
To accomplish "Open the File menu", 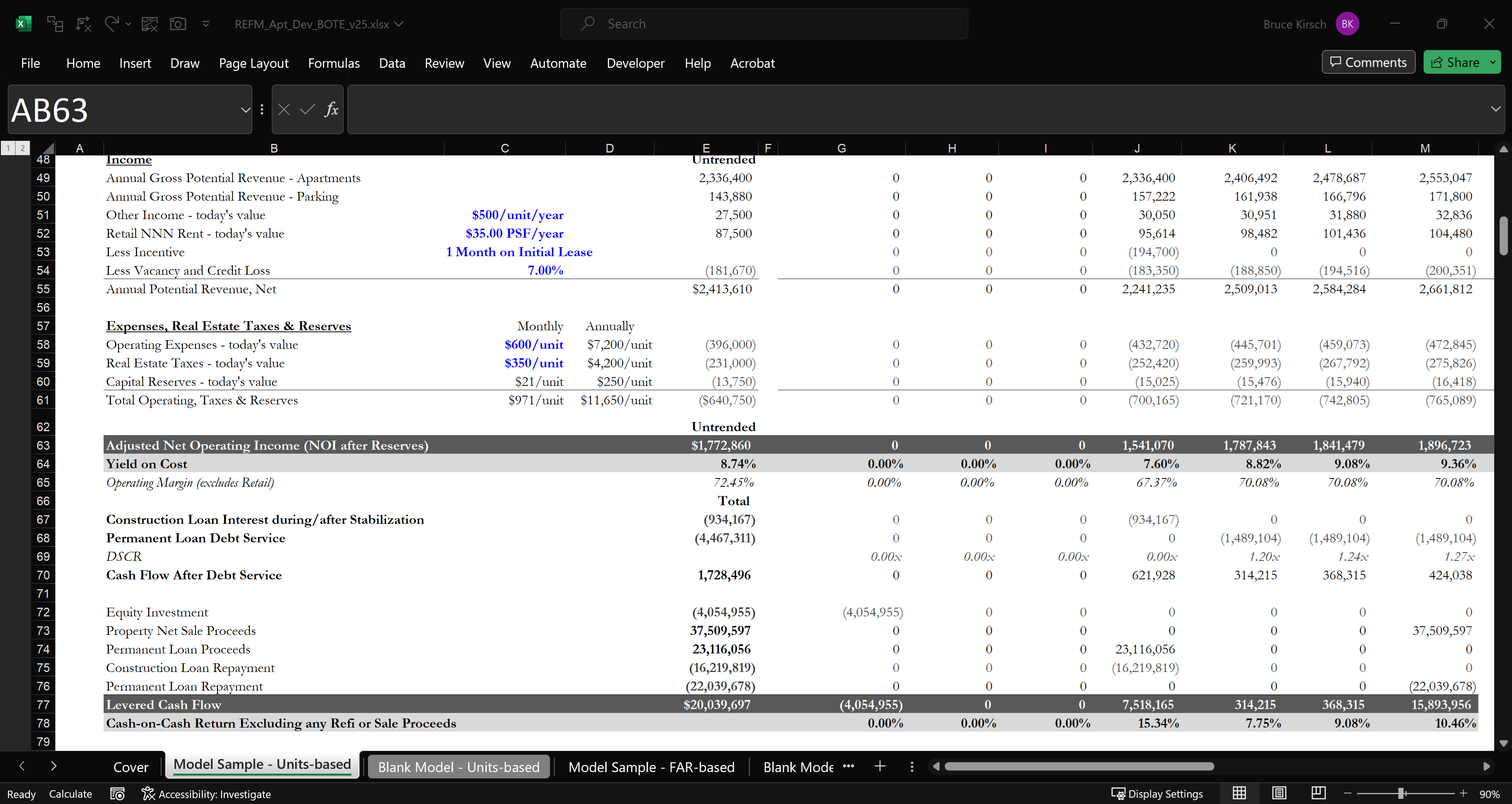I will point(30,63).
